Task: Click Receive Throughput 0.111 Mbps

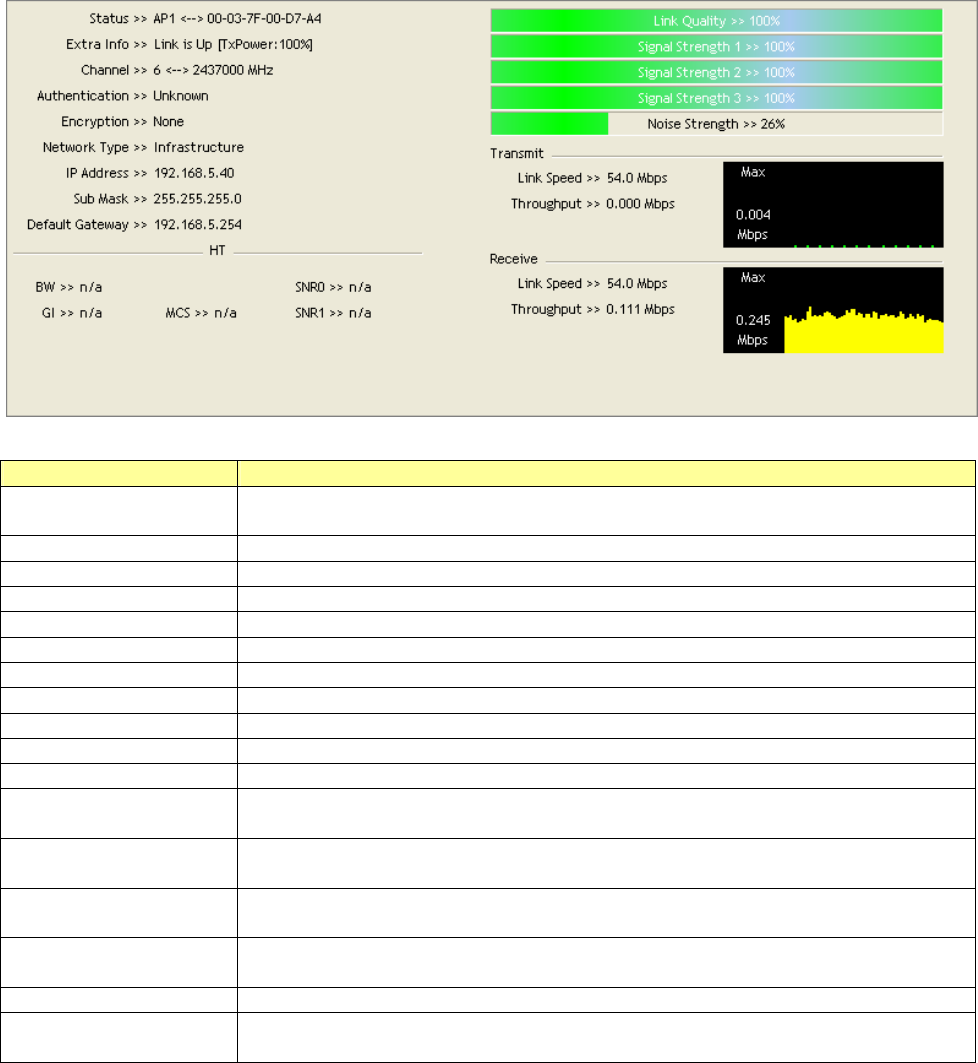Action: click(x=592, y=310)
